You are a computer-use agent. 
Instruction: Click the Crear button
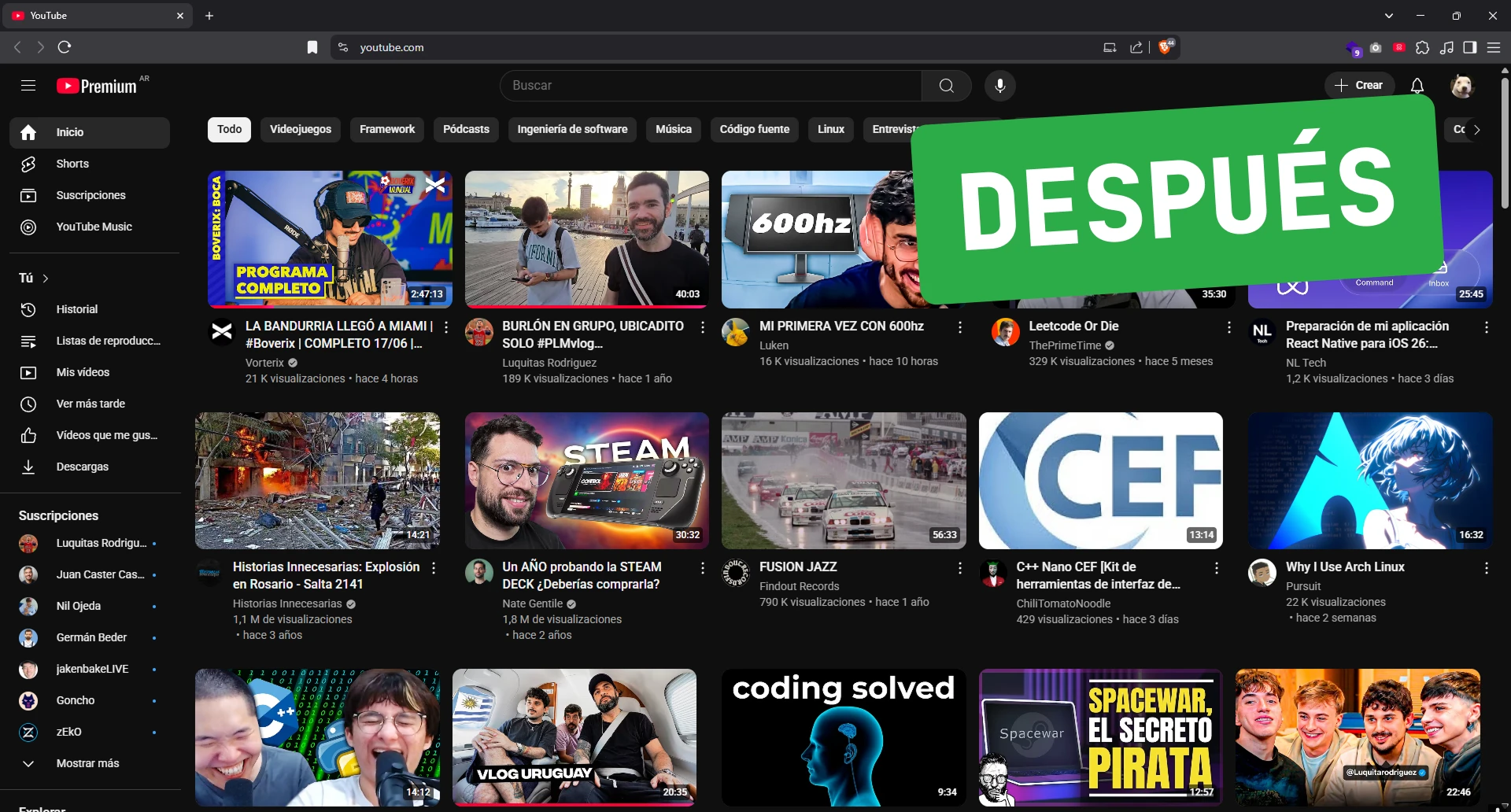[1359, 85]
